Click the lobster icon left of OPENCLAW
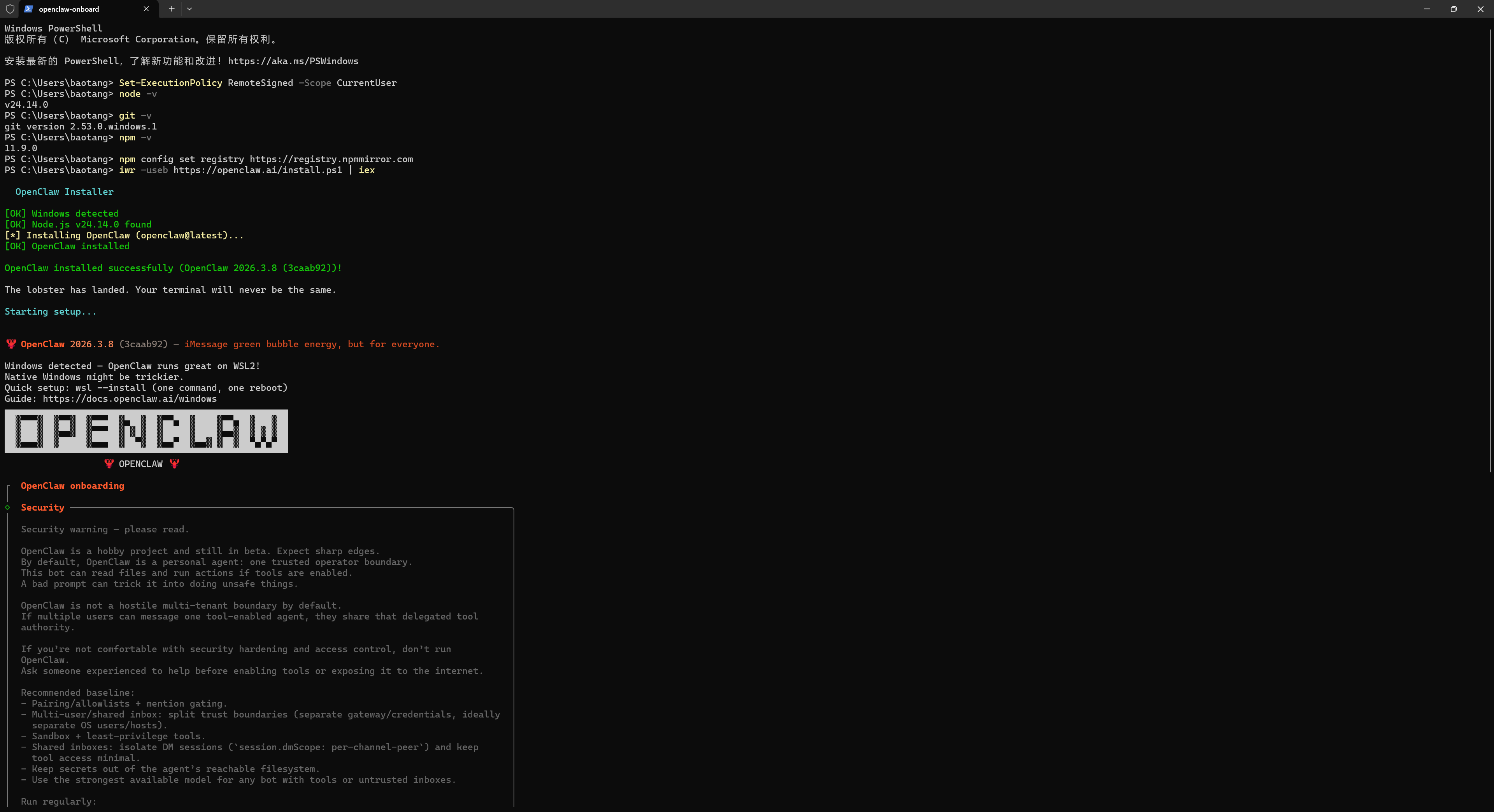Screen dimensions: 1494x812 click(x=109, y=464)
